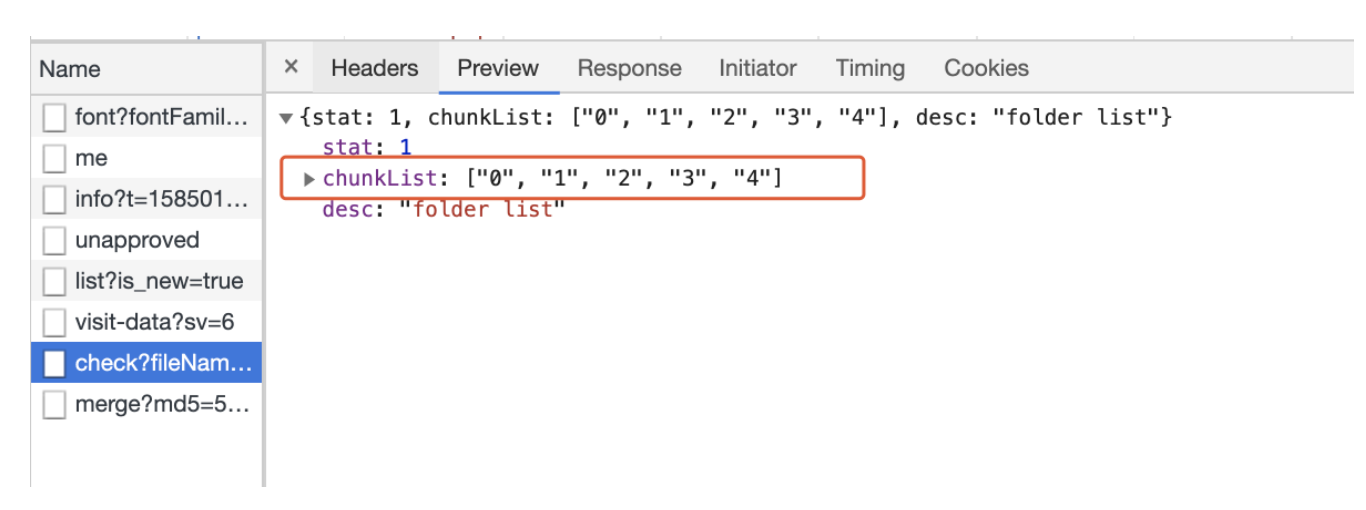Click the file icon next to unapproved
This screenshot has width=1366, height=510.
point(54,241)
